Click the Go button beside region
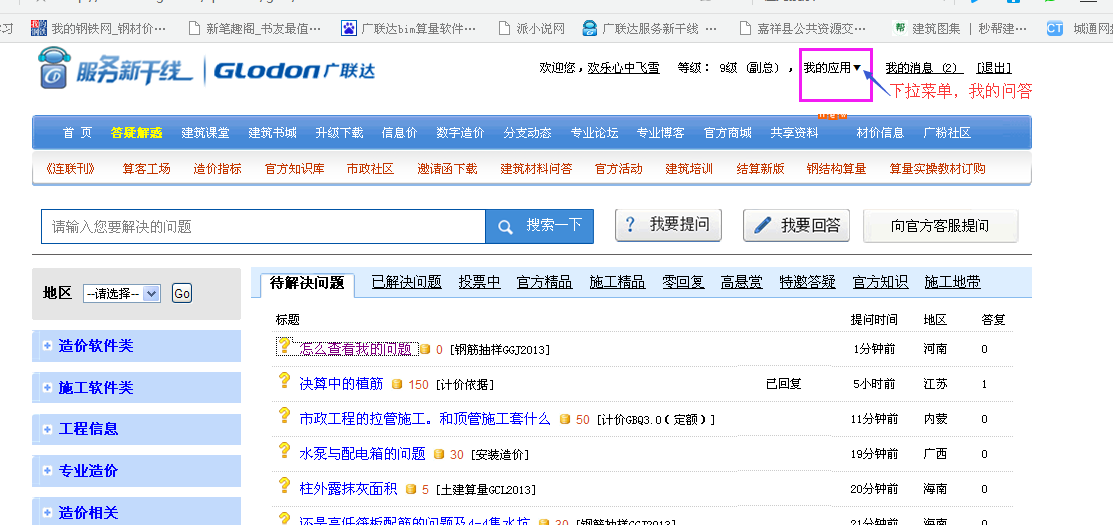The width and height of the screenshot is (1113, 525). pyautogui.click(x=182, y=293)
